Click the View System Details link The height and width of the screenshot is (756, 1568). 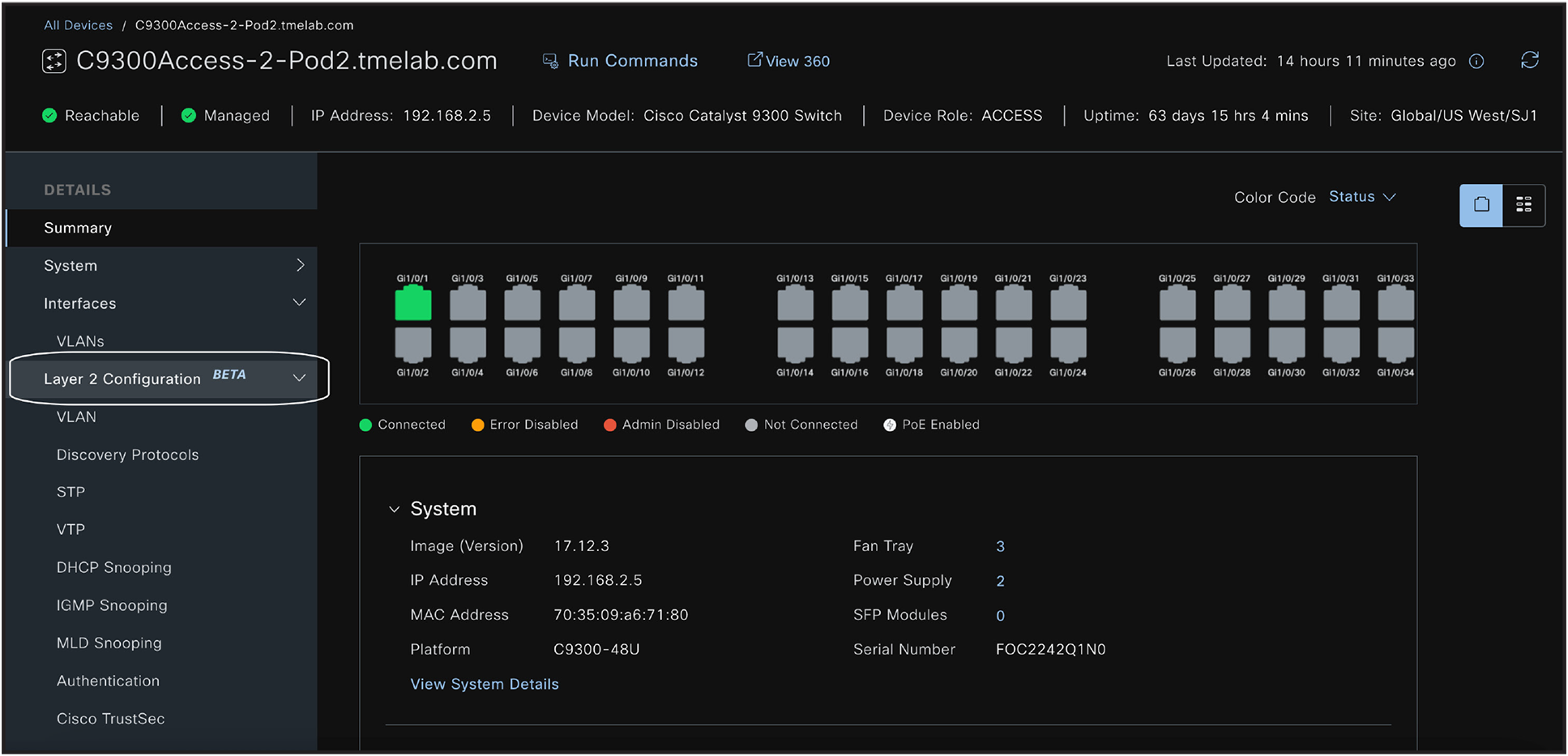(x=485, y=684)
